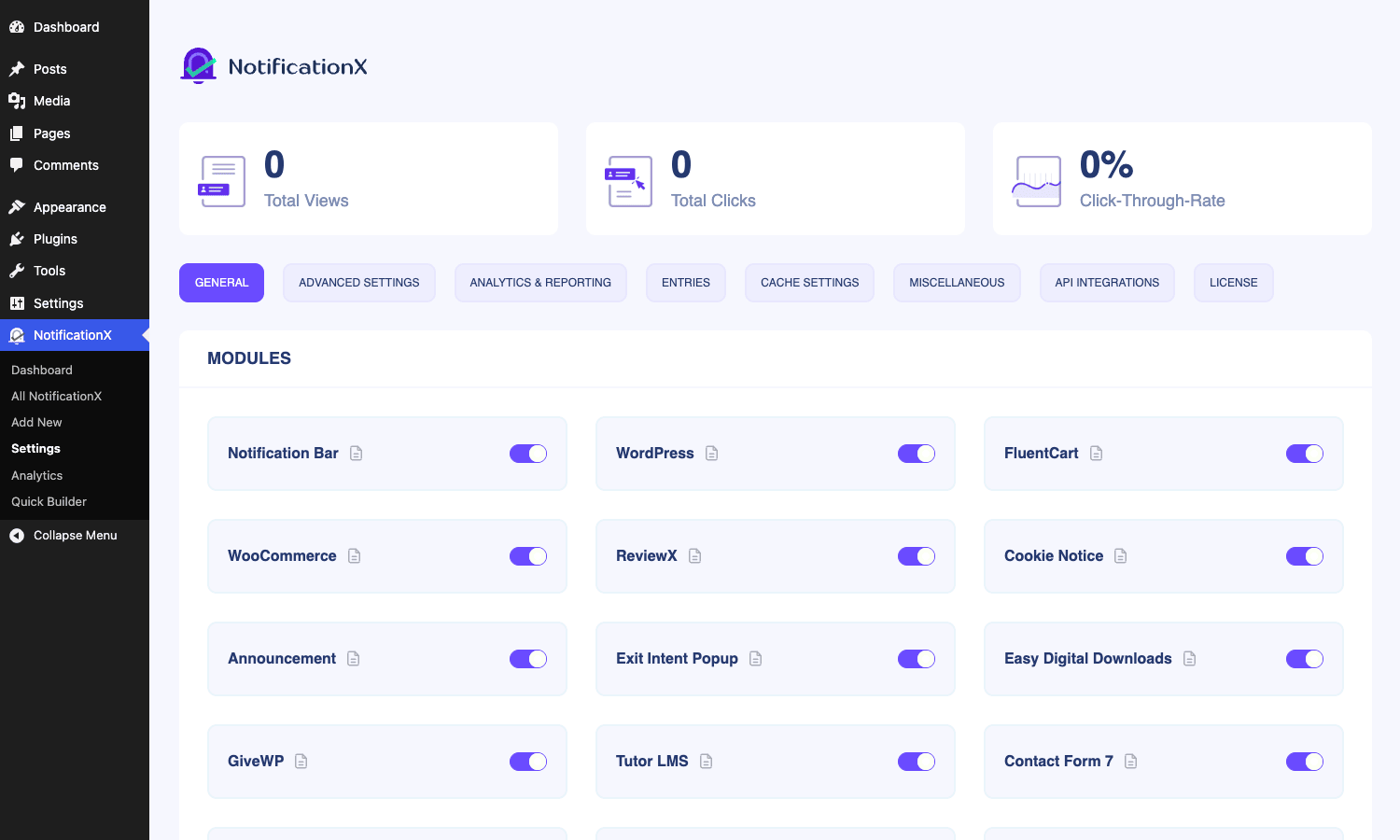The image size is (1400, 840).
Task: Open the Exit Intent Popup doc icon
Action: click(x=756, y=659)
